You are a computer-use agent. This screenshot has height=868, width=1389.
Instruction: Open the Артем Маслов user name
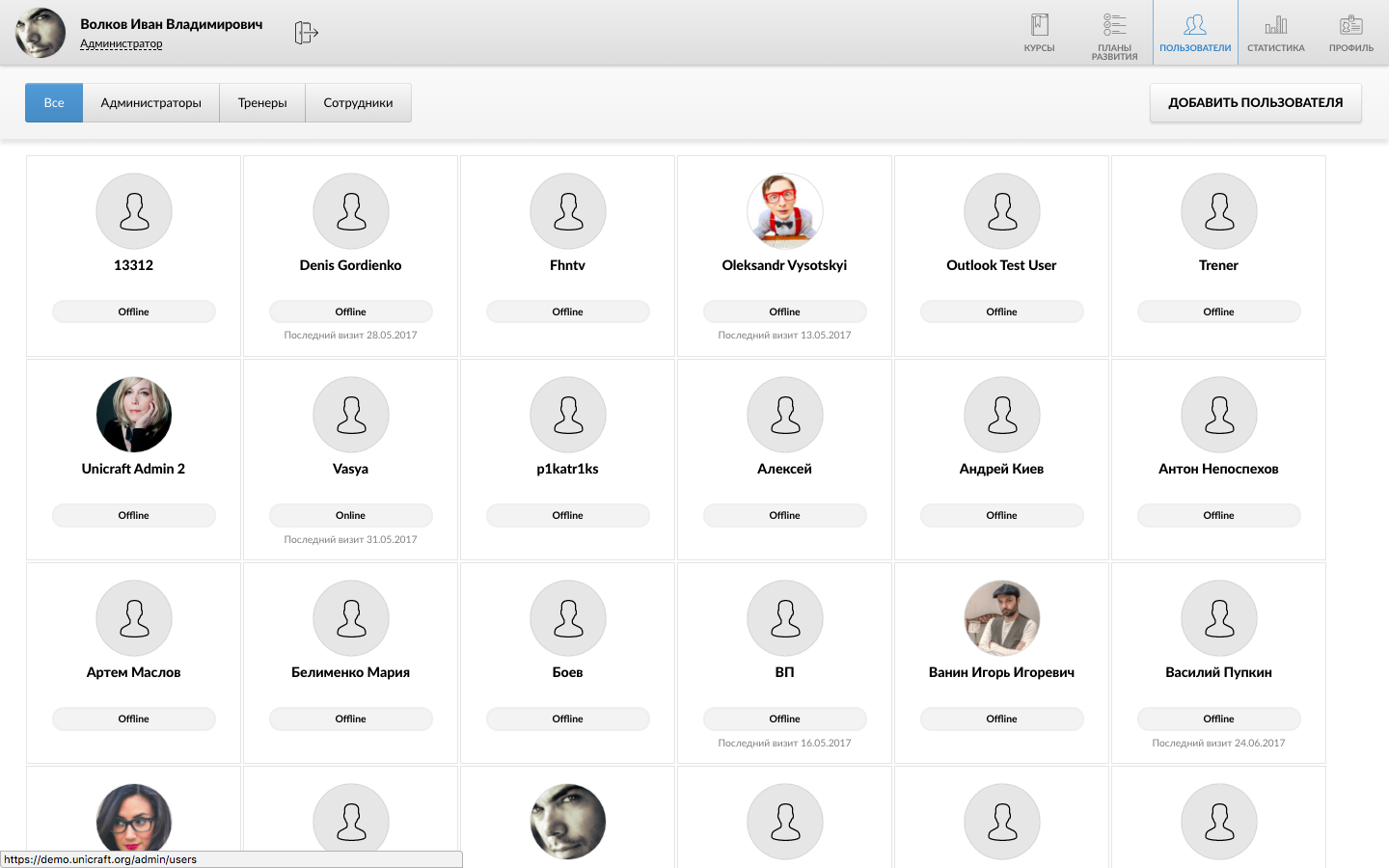tap(134, 672)
